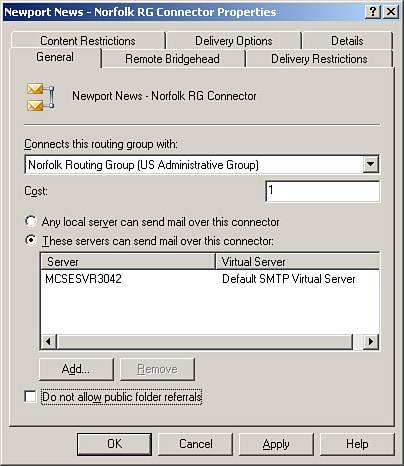Click the routing group connector envelope icon
Image resolution: width=404 pixels, height=466 pixels.
point(40,97)
